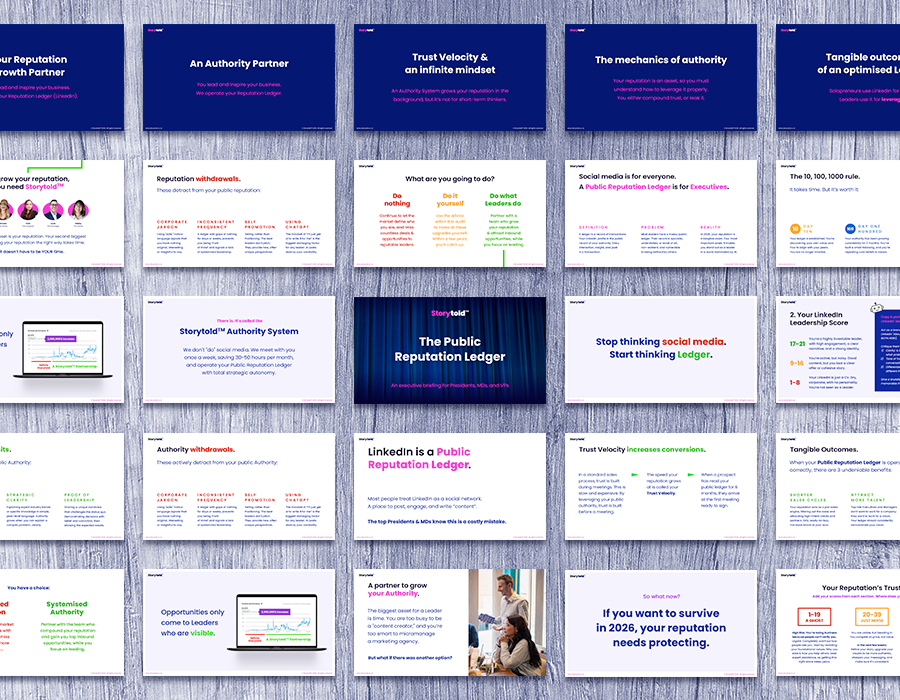Select 'Storytold™ Authority System' heading
The height and width of the screenshot is (700, 900).
(x=239, y=332)
